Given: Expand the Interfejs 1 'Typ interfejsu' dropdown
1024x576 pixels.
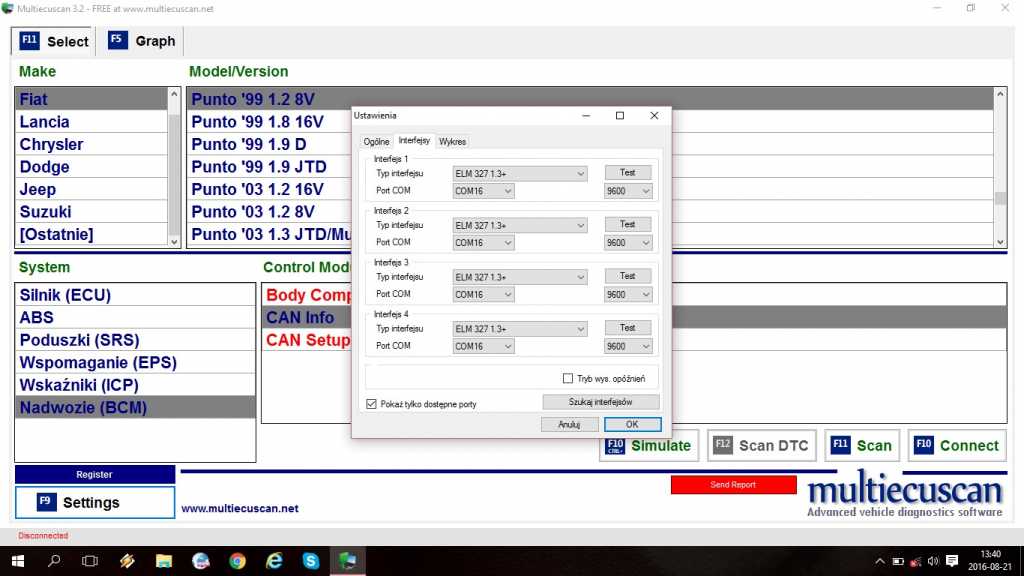Looking at the screenshot, I should [520, 174].
